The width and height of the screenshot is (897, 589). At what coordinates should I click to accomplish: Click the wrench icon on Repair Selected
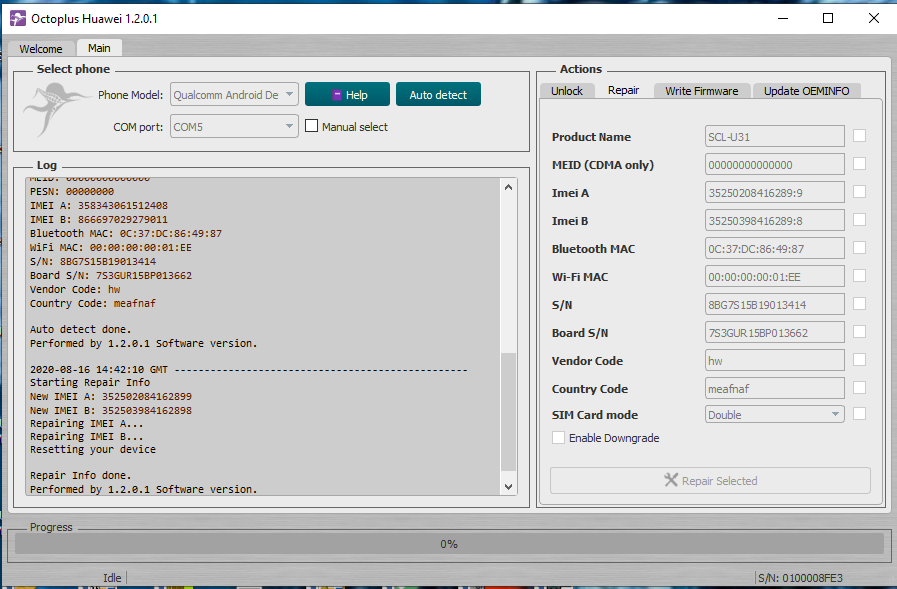pyautogui.click(x=671, y=480)
